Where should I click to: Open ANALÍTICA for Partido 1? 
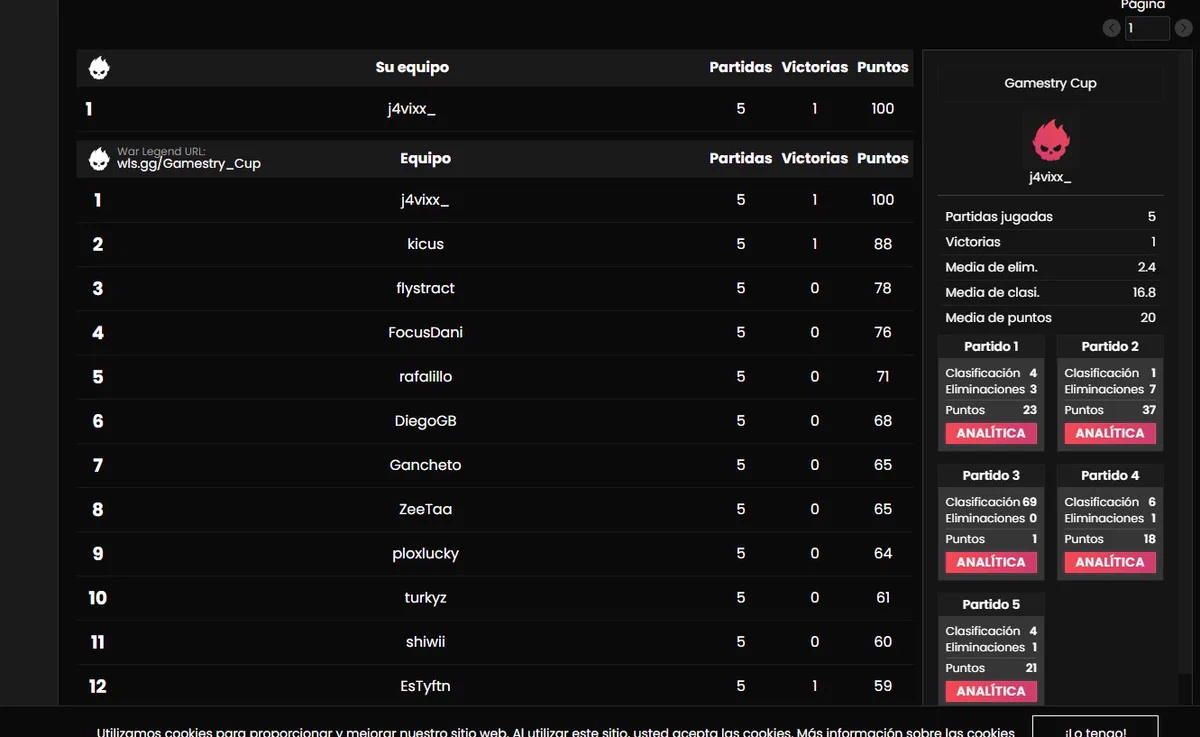tap(991, 433)
